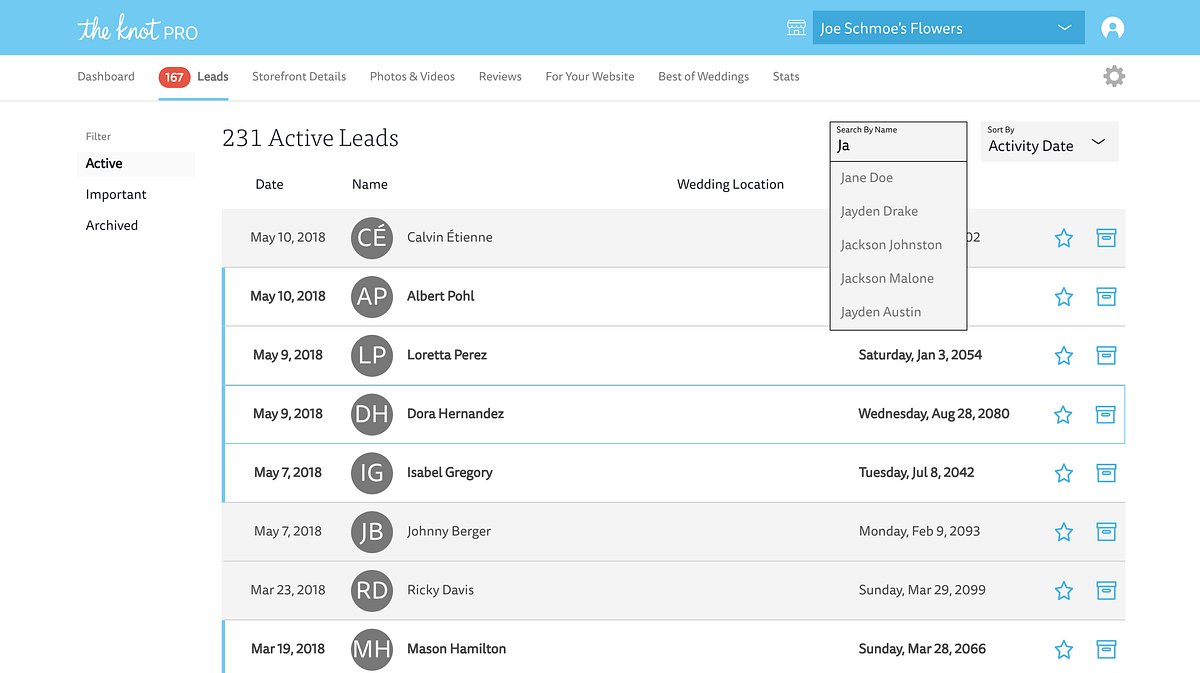Image resolution: width=1200 pixels, height=673 pixels.
Task: Filter leads by Active
Action: [136, 164]
